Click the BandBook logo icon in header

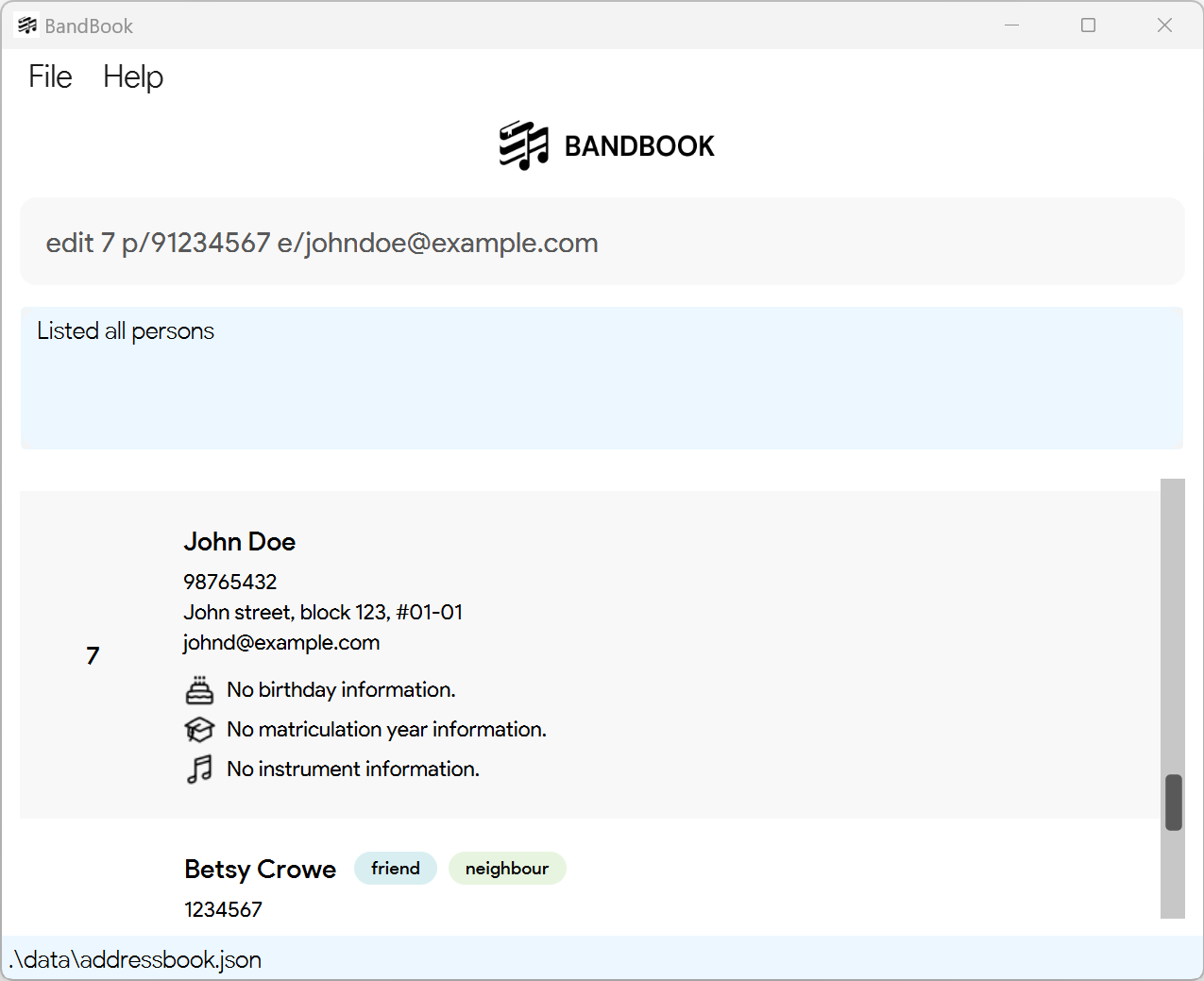(x=524, y=145)
